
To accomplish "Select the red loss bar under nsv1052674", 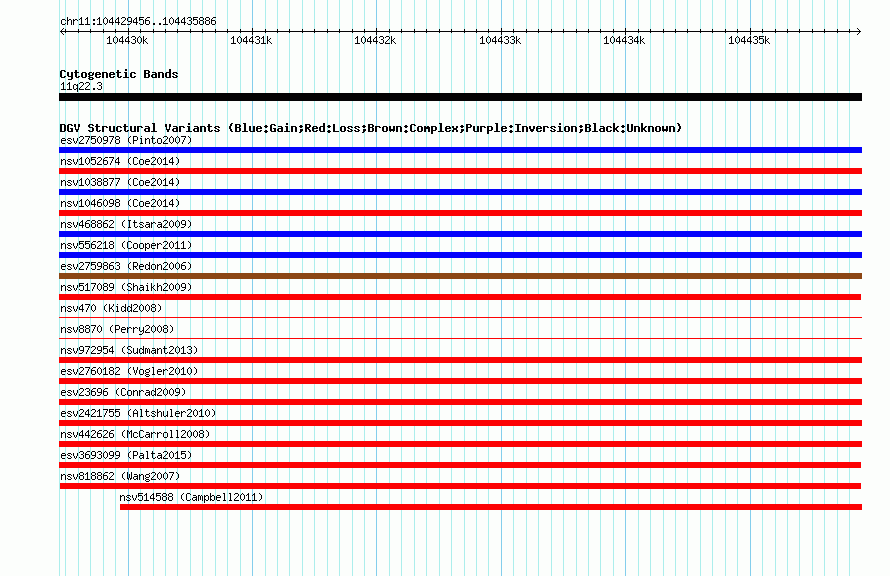I will 460,171.
